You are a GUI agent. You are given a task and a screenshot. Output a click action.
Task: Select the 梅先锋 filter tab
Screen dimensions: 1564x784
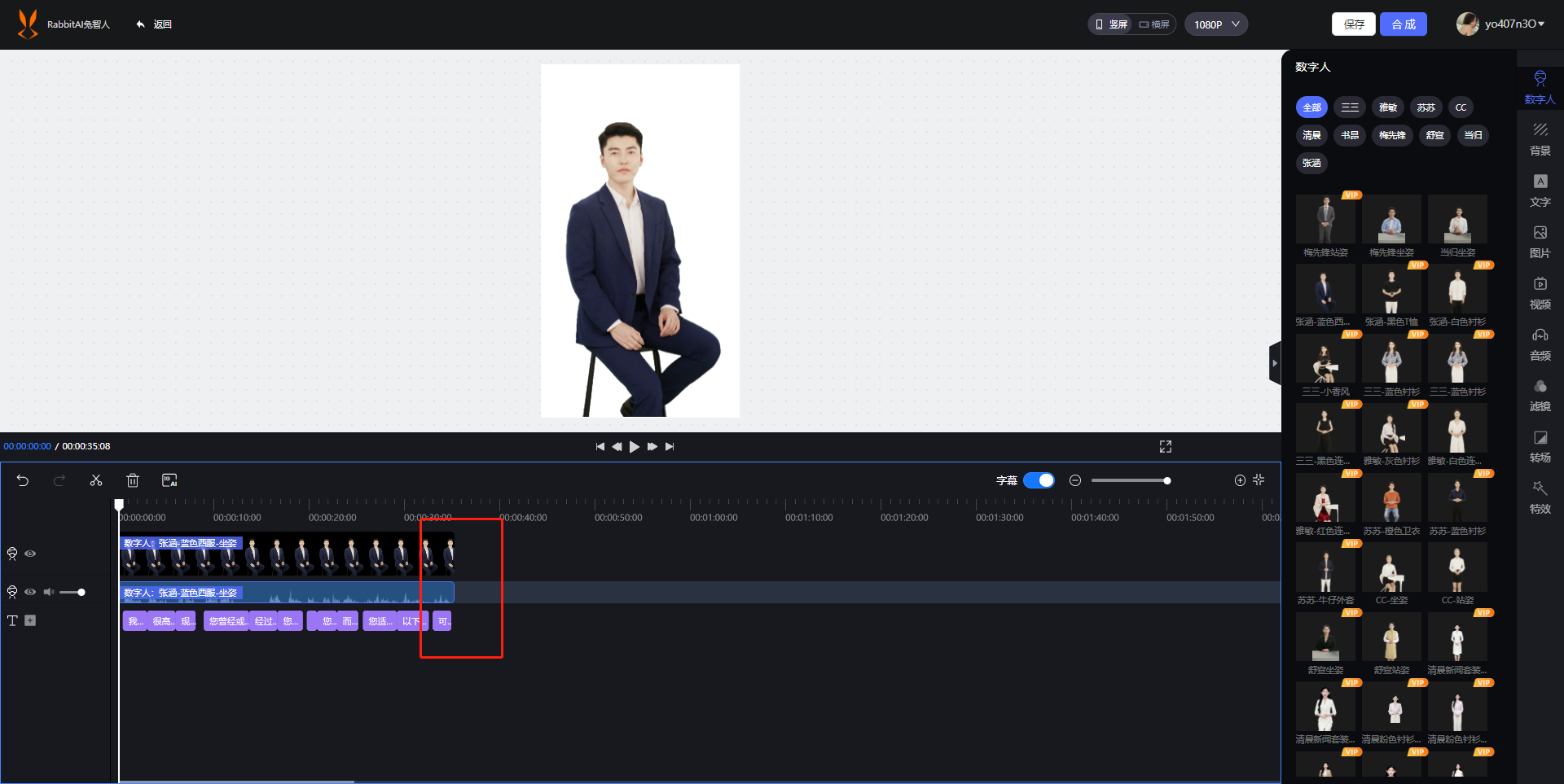(1392, 135)
